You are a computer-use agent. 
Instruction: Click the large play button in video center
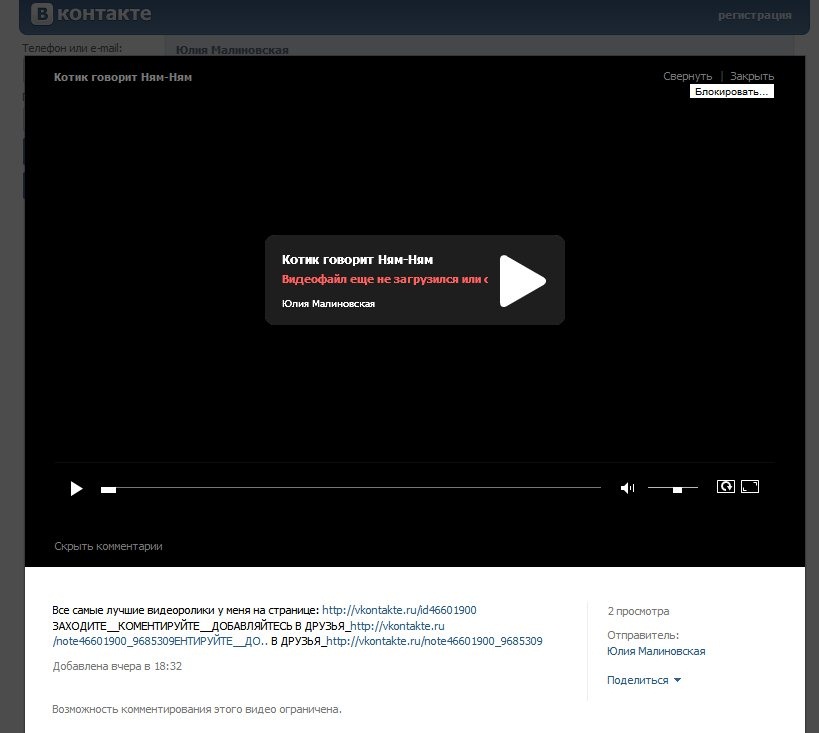pos(522,280)
